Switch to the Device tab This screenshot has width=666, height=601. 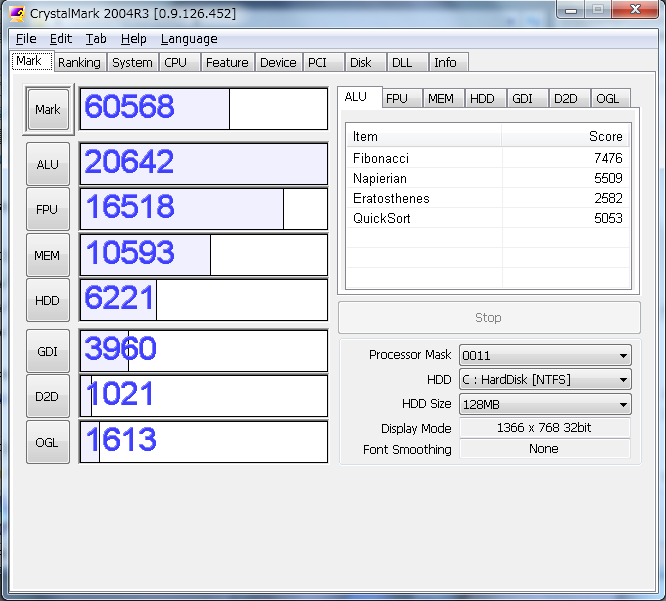[x=278, y=62]
